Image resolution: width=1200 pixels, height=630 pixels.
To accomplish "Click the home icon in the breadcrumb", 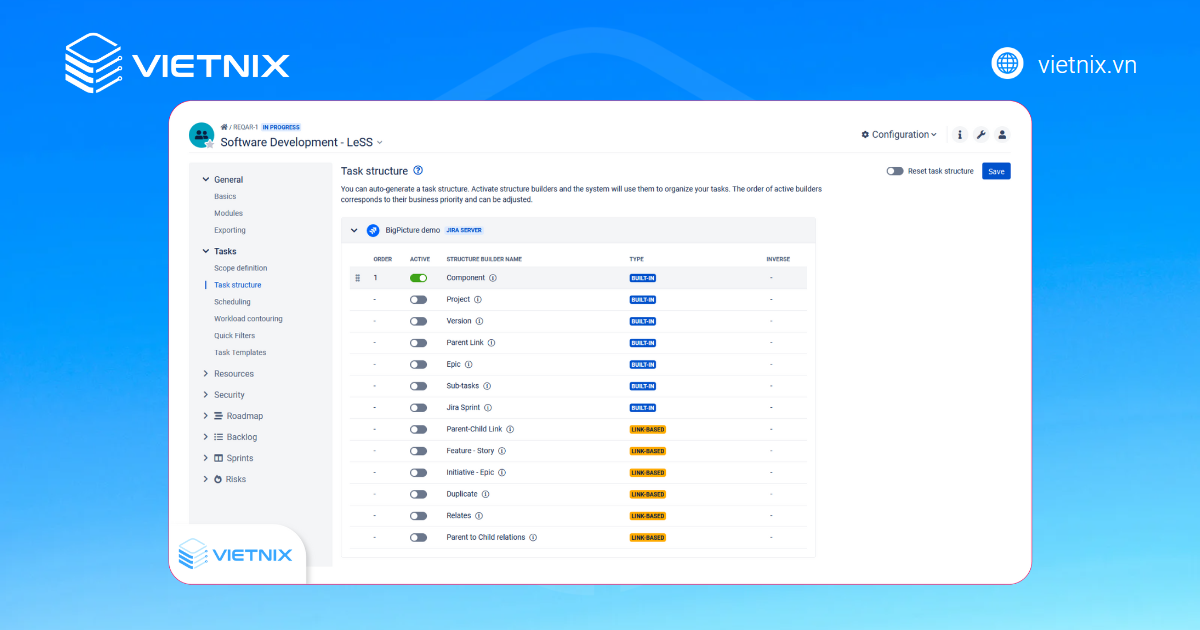I will [x=225, y=127].
